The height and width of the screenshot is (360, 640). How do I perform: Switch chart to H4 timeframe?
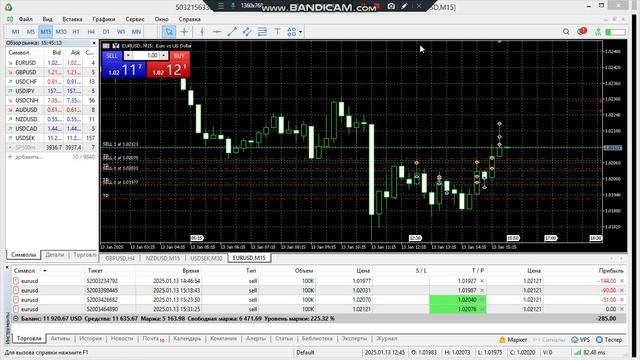[x=91, y=31]
